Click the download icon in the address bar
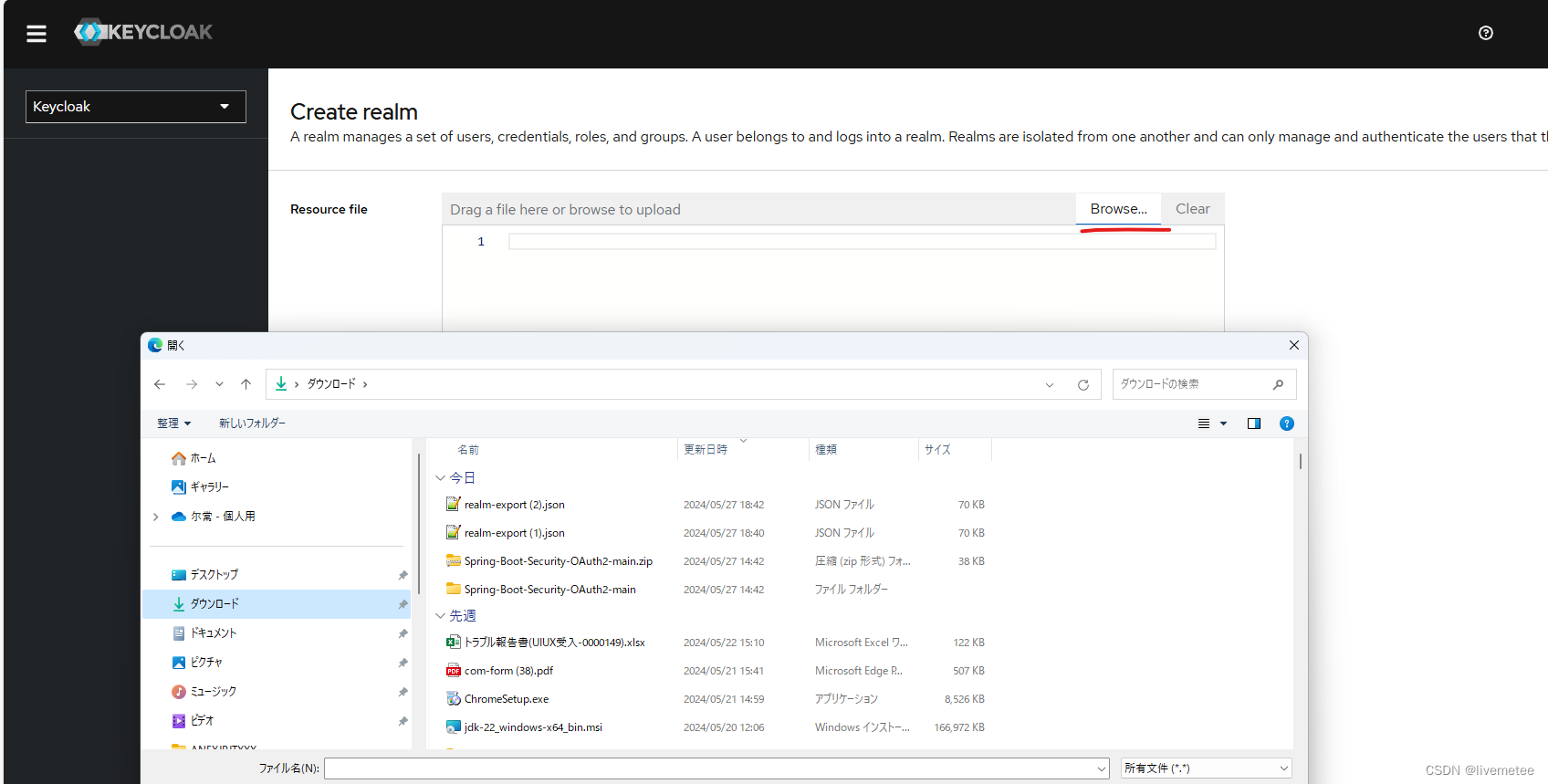Viewport: 1548px width, 784px height. click(281, 384)
